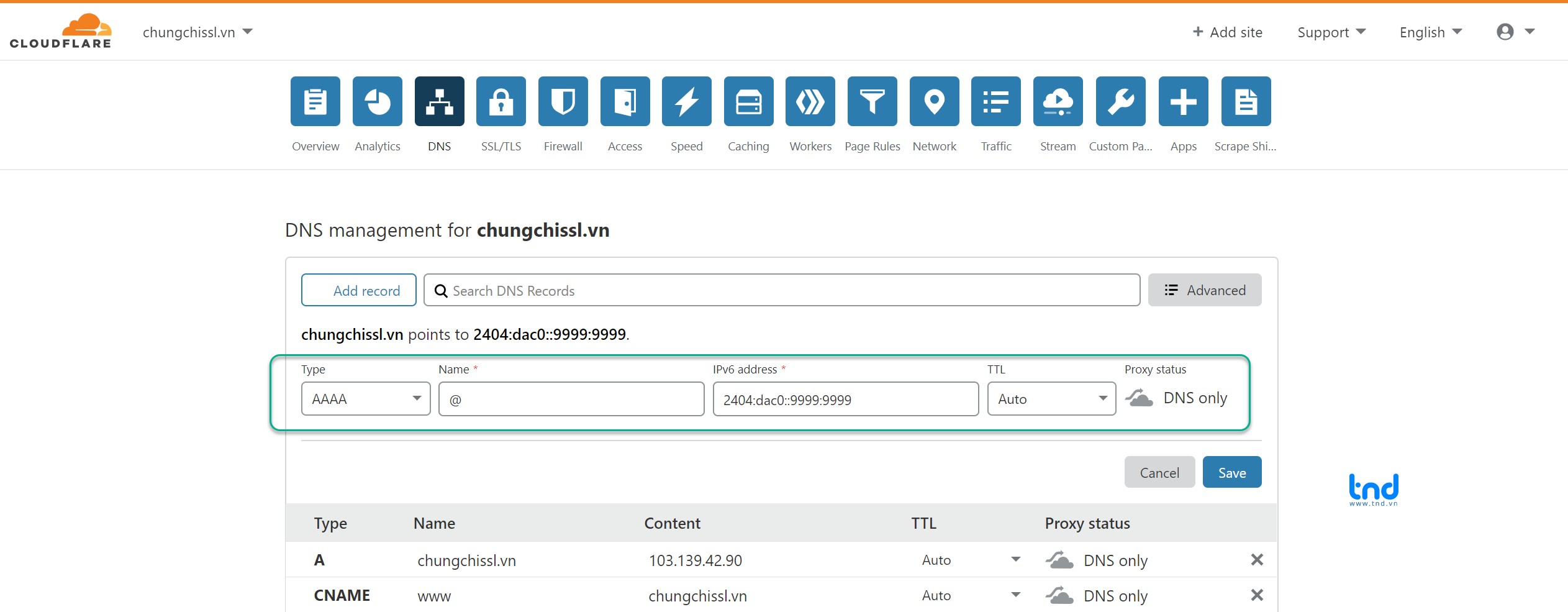Open the English language menu
Viewport: 1568px width, 612px height.
1430,32
